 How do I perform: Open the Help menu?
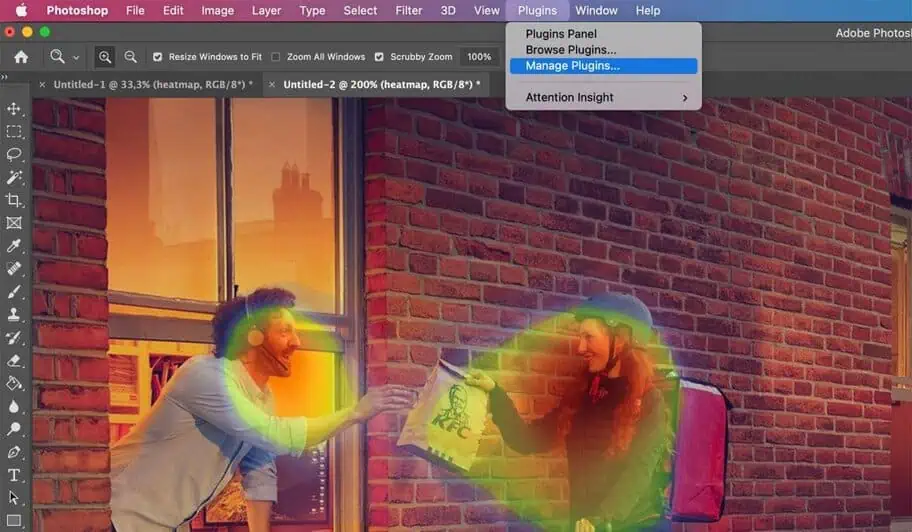coord(647,10)
